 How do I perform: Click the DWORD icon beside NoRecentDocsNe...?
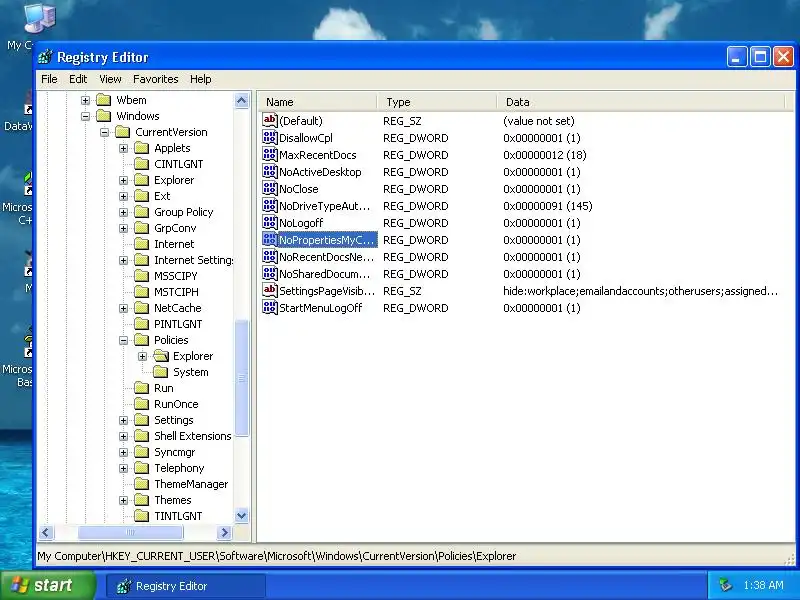tap(269, 257)
